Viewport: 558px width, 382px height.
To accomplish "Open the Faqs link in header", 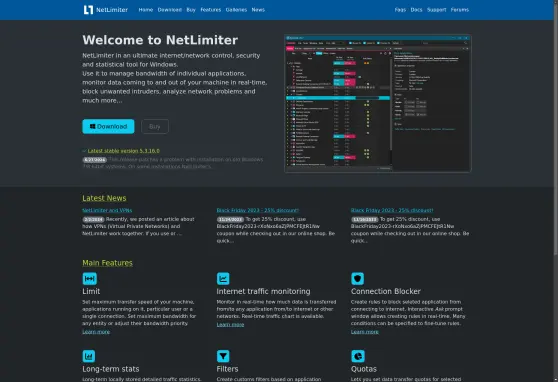I will (400, 10).
